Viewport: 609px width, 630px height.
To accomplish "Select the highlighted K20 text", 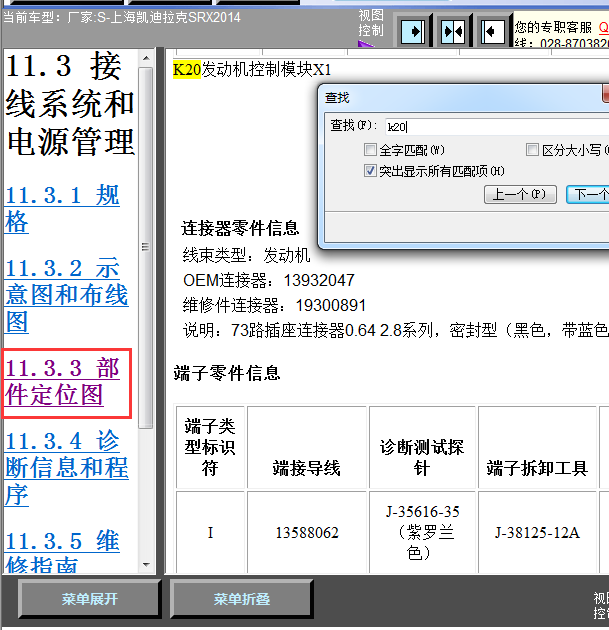I will tap(187, 70).
